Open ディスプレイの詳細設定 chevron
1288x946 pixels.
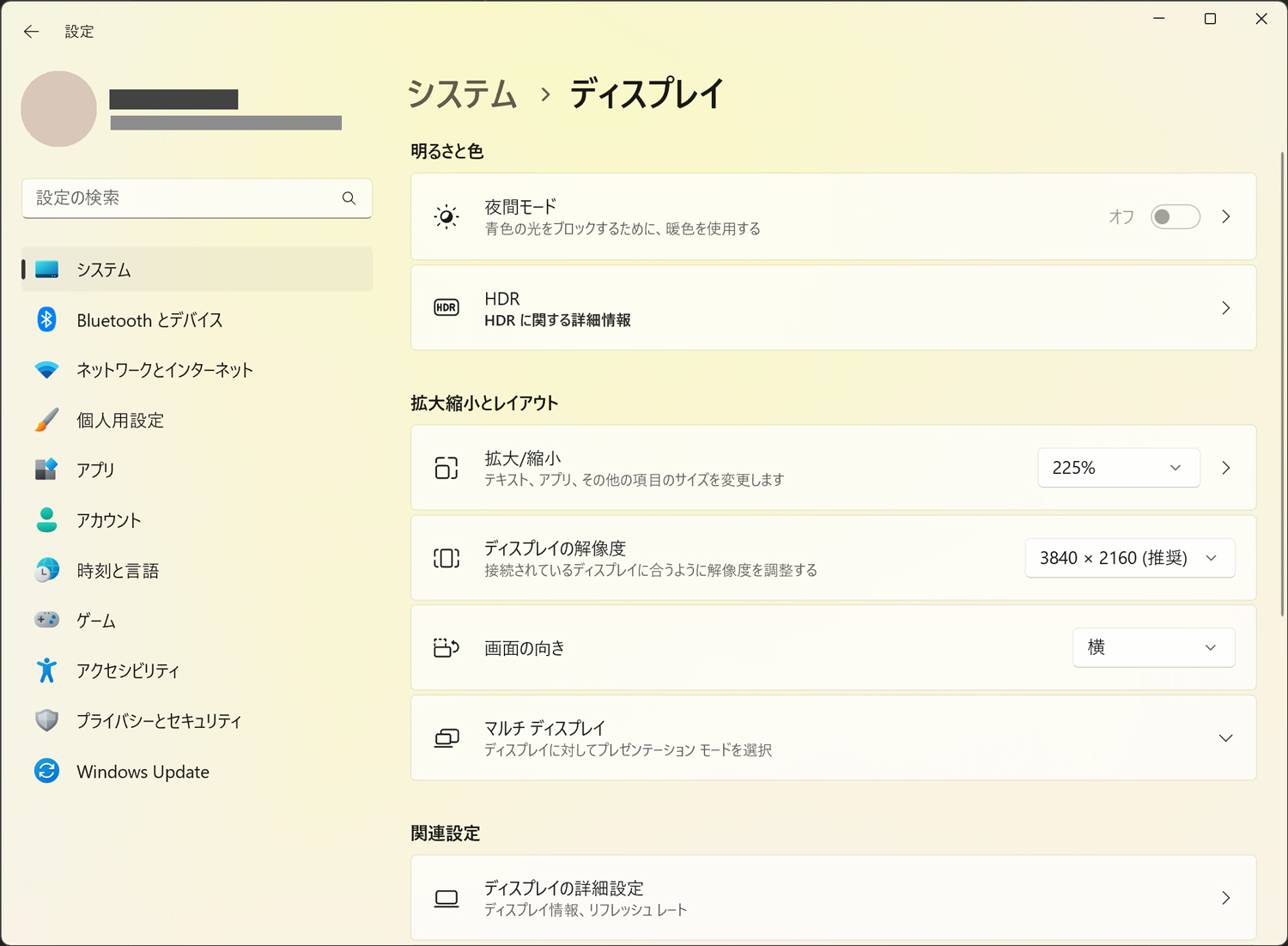click(1226, 898)
